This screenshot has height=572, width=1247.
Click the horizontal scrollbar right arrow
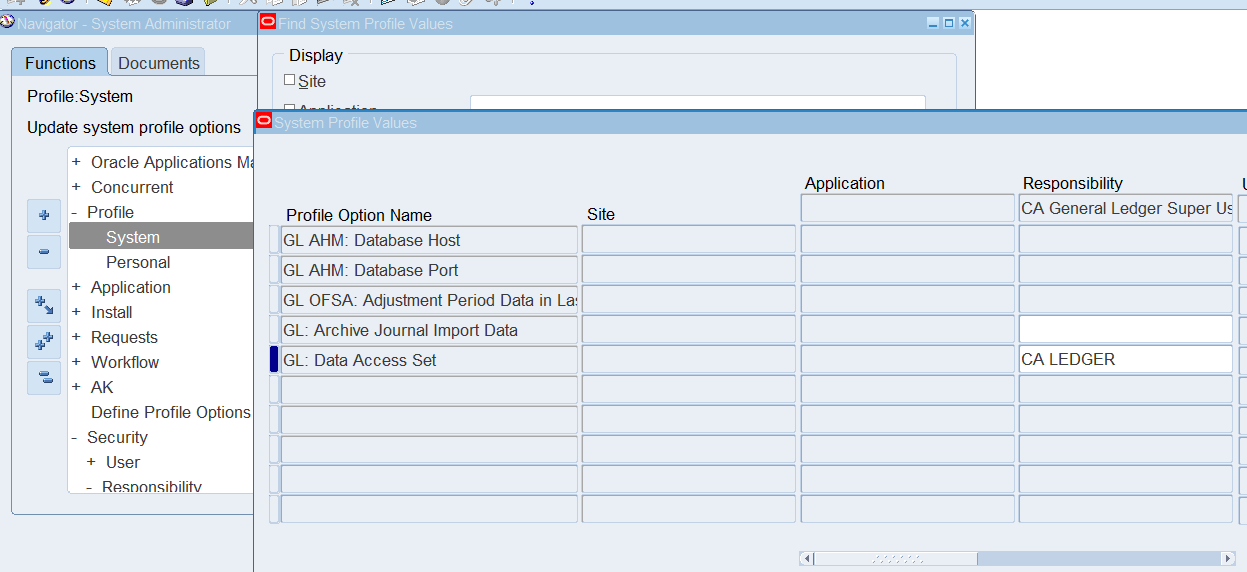click(x=1228, y=558)
